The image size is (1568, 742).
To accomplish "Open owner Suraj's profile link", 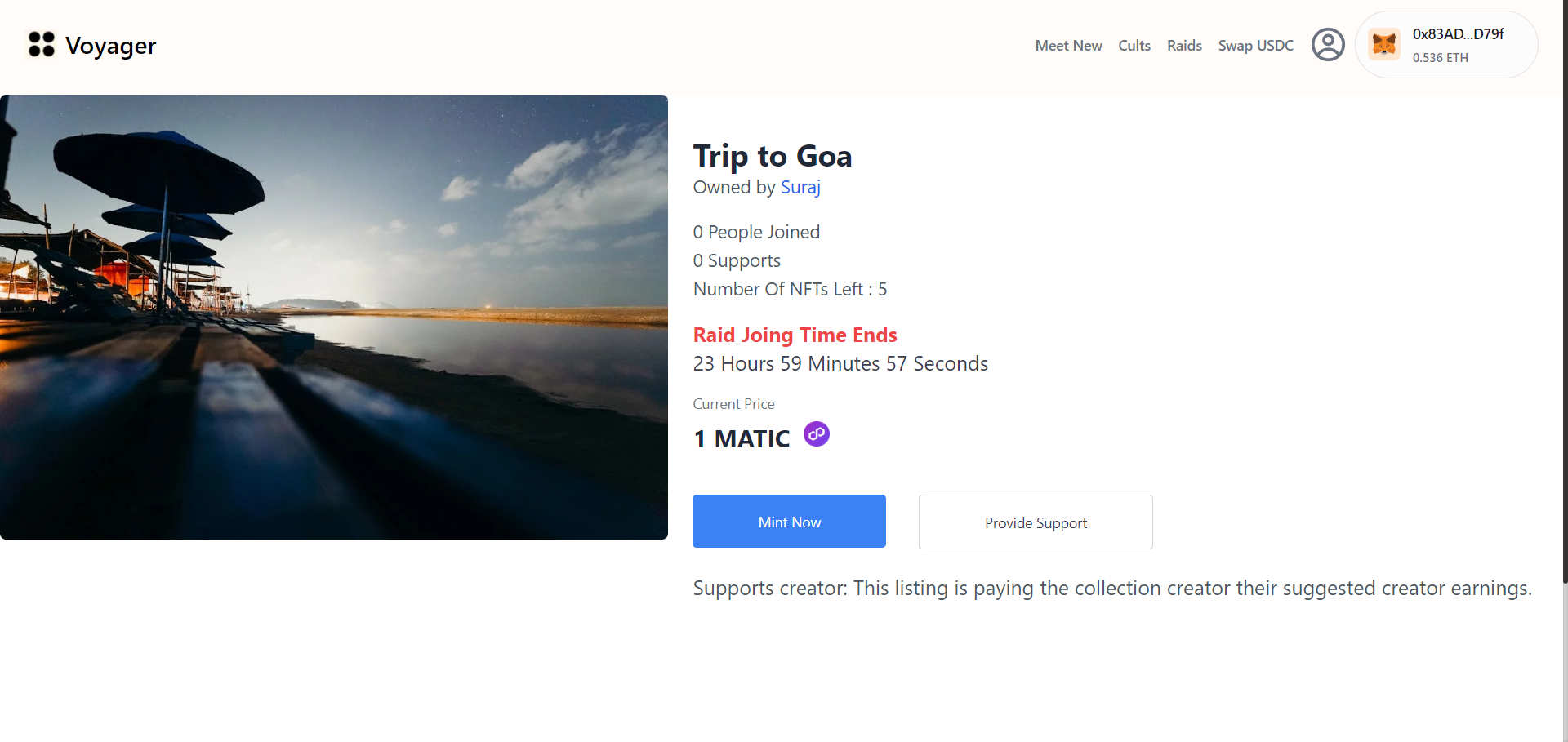I will click(x=800, y=188).
